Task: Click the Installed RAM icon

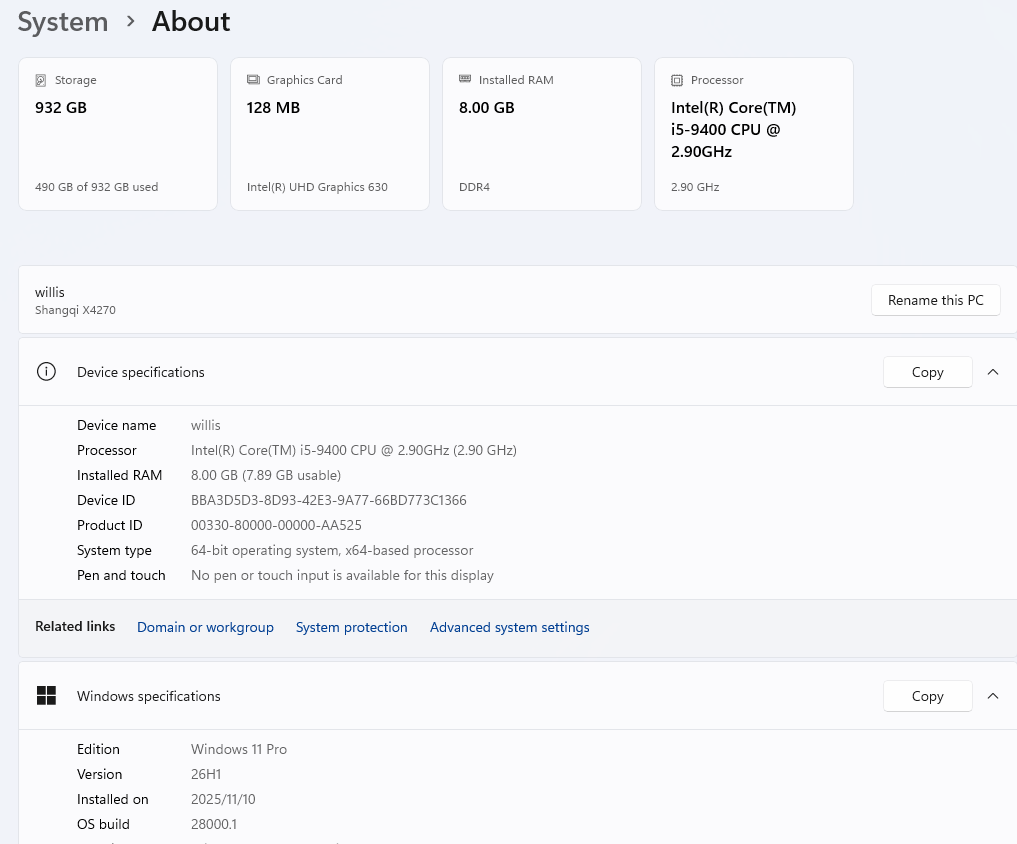Action: (465, 80)
